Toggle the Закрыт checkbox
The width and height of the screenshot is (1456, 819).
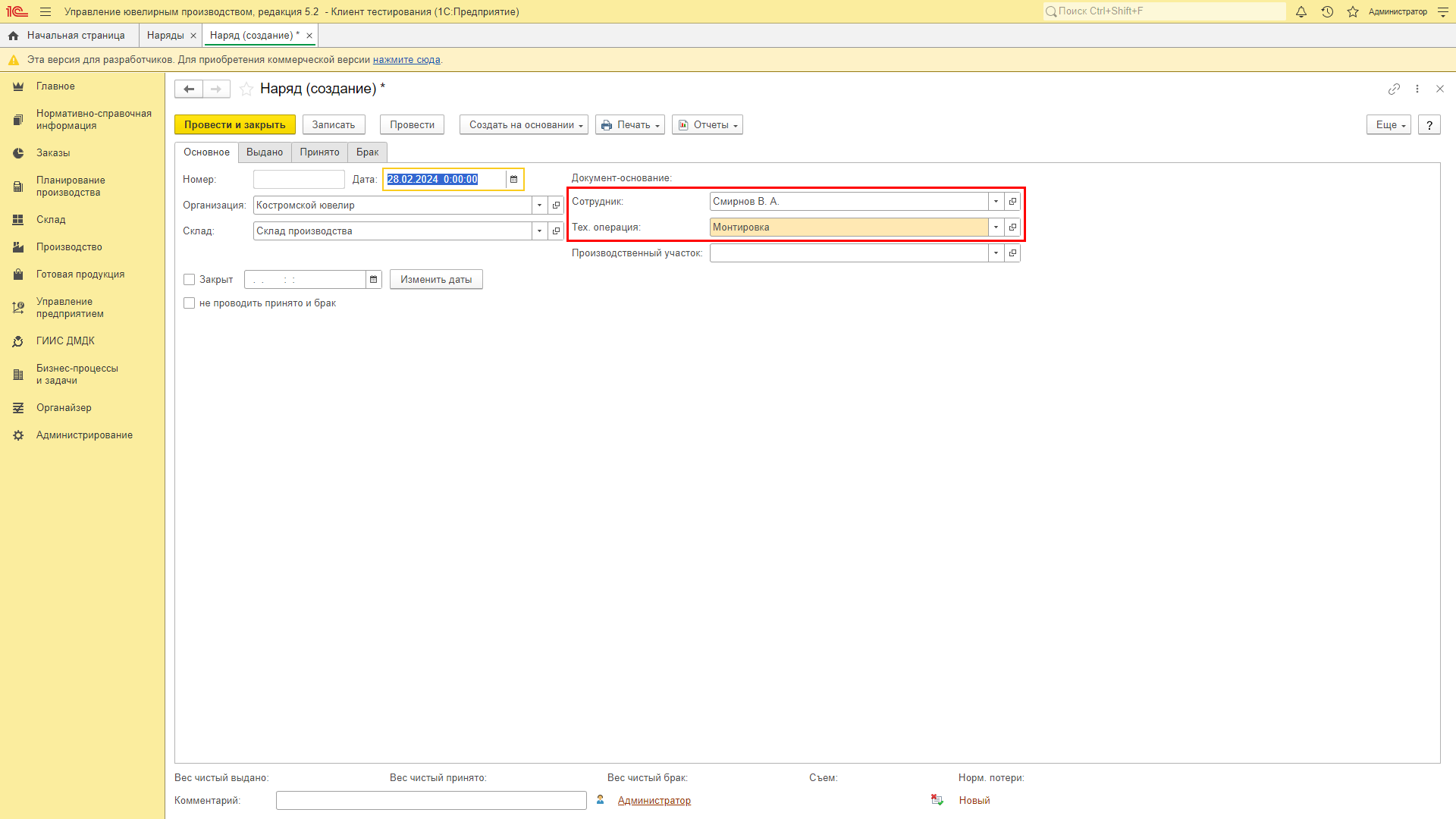pos(190,280)
